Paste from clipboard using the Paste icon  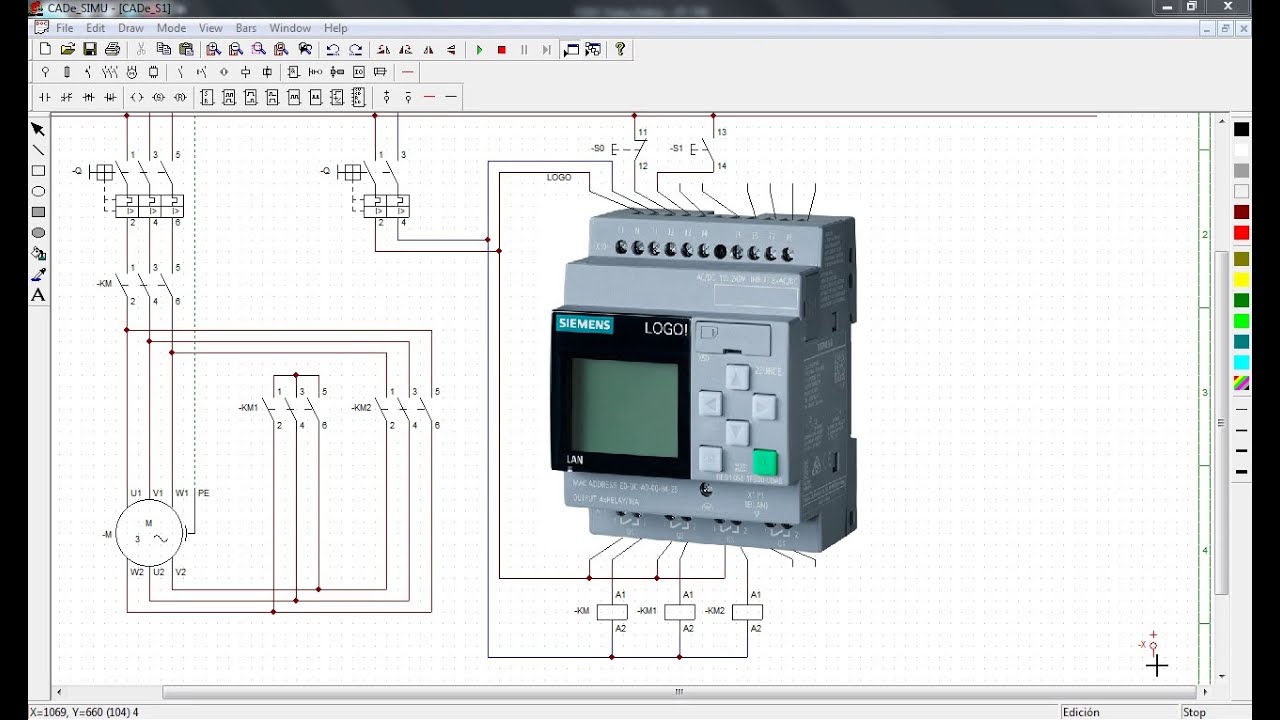[x=186, y=49]
